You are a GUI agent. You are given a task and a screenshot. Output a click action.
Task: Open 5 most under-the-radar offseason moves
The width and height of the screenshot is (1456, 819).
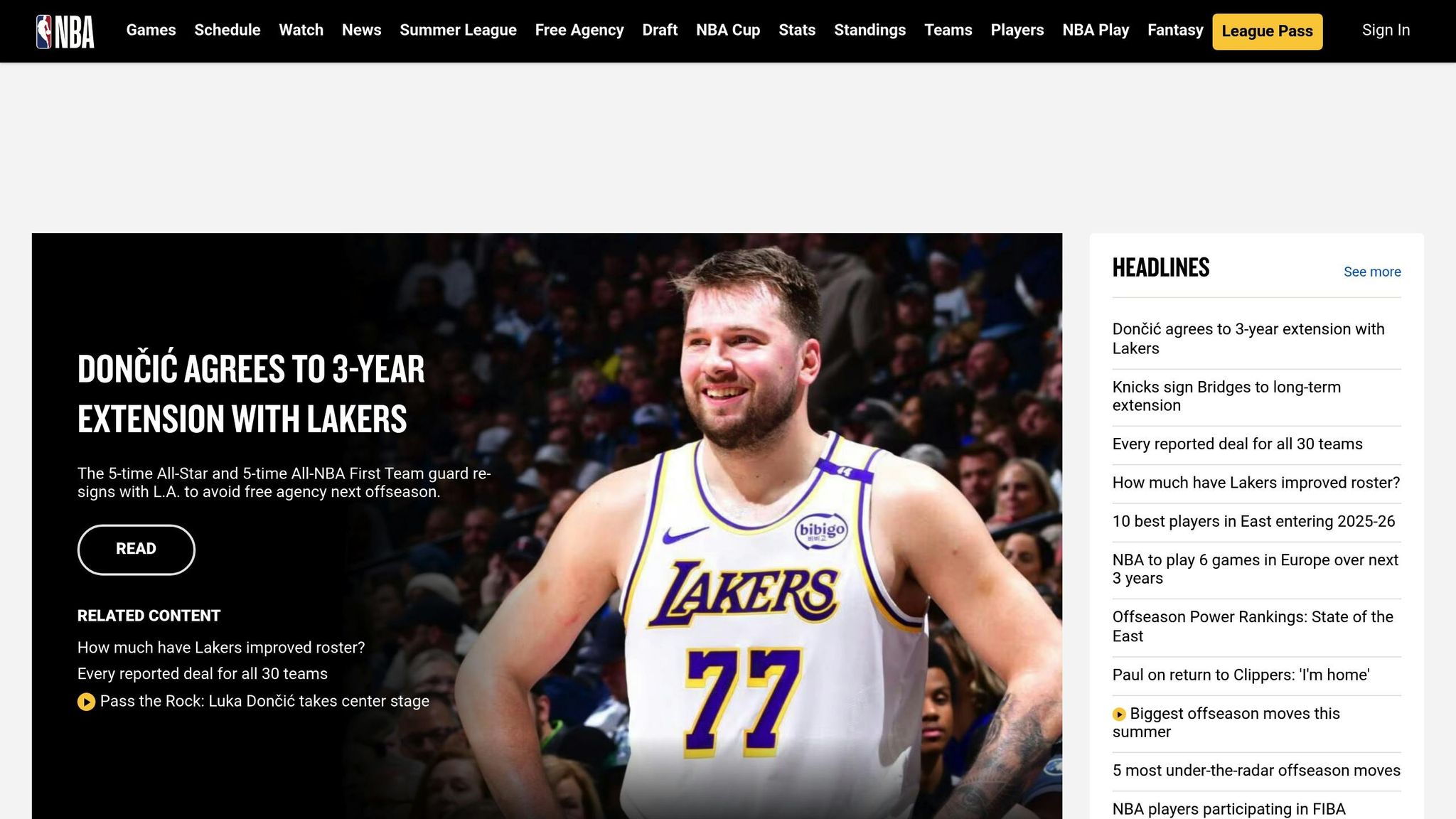coord(1256,771)
